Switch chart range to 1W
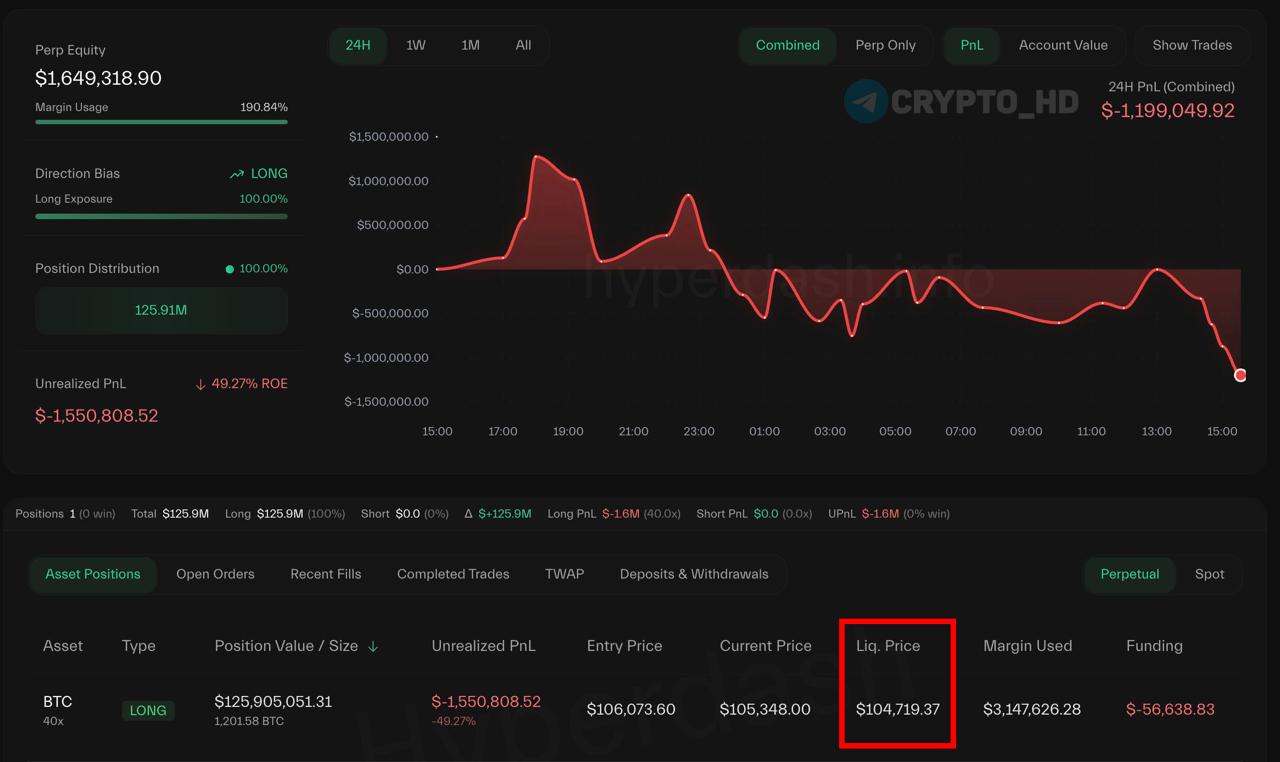This screenshot has height=762, width=1280. click(x=416, y=45)
